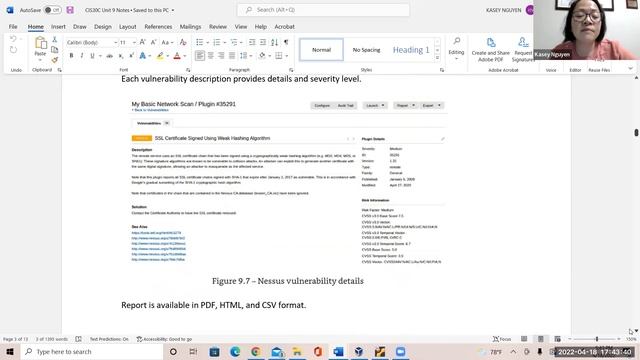Toggle Superscript formatting
Screen dimensions: 640x360
(131, 56)
